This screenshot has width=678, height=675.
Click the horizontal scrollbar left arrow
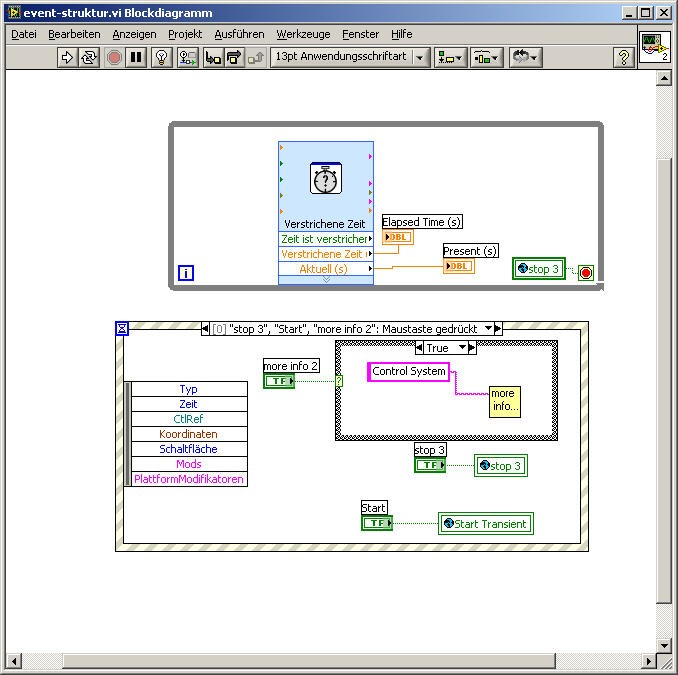click(14, 661)
